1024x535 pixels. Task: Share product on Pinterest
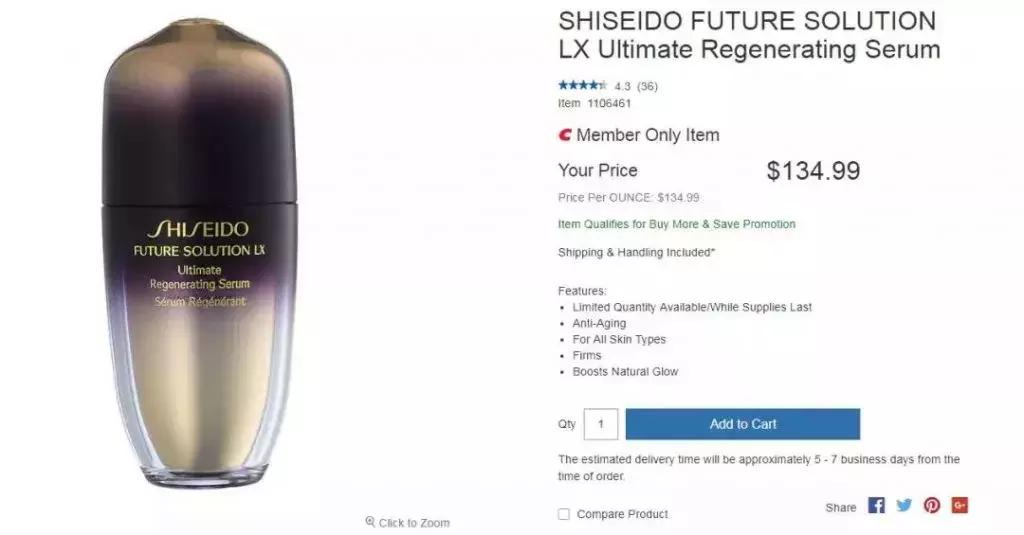coord(932,506)
